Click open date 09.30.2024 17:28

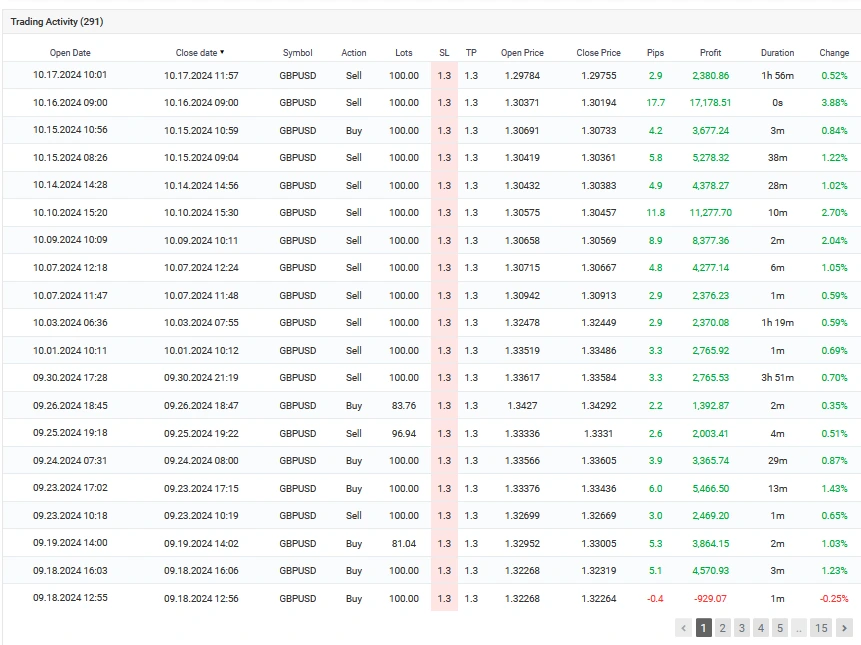70,378
